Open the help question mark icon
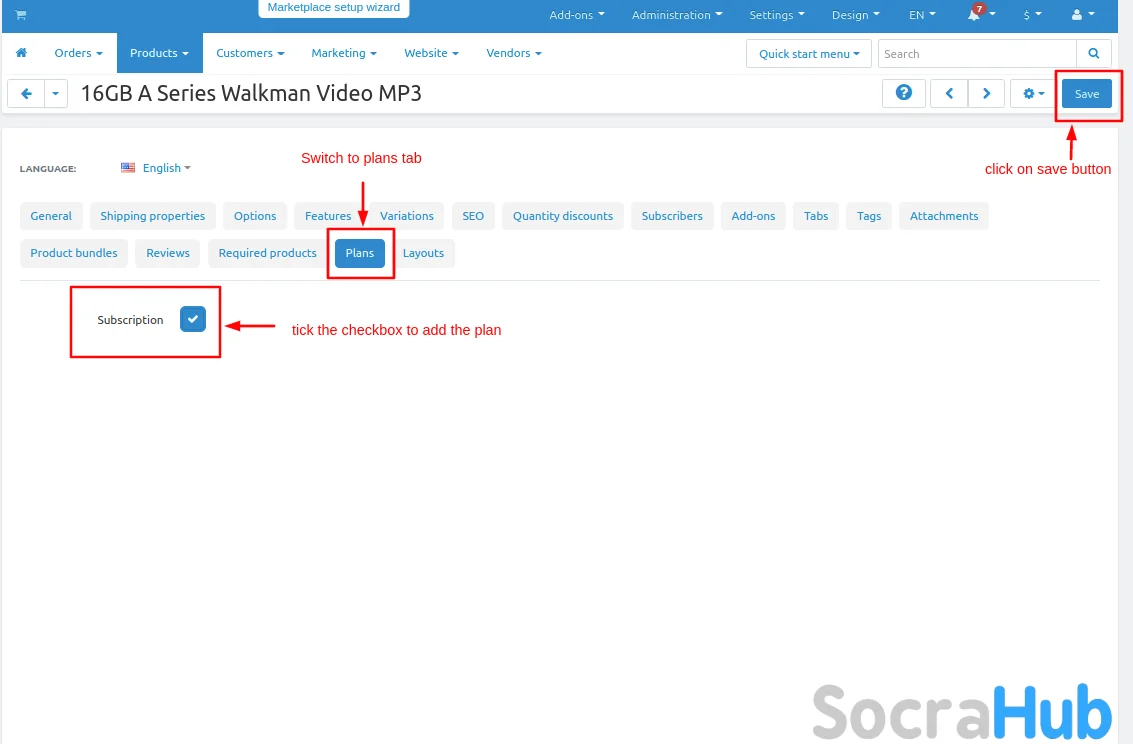 pos(903,93)
